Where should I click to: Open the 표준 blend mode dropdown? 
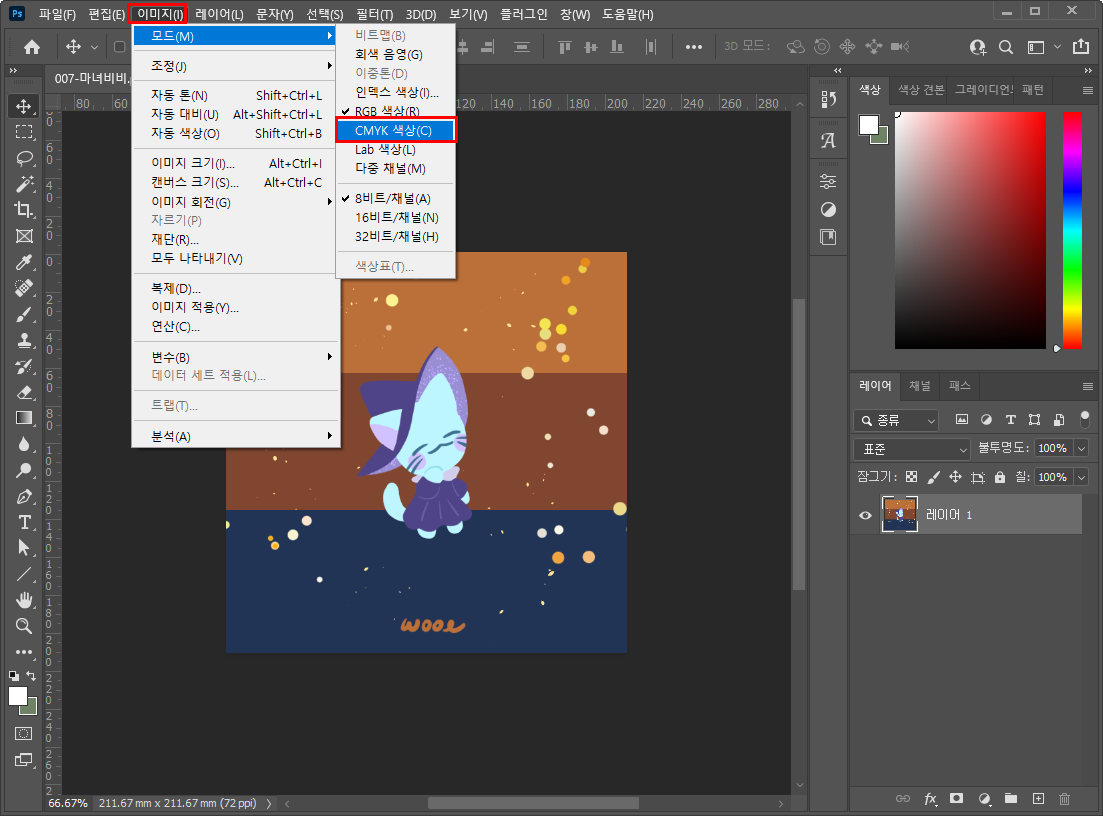tap(912, 449)
